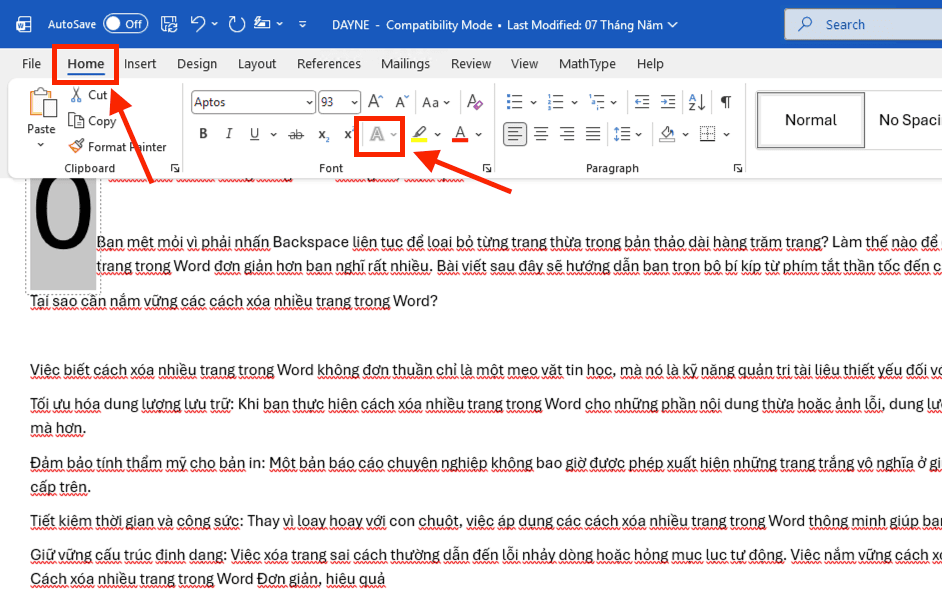Open the Font dialog launcher
The image size is (942, 616).
pos(487,168)
